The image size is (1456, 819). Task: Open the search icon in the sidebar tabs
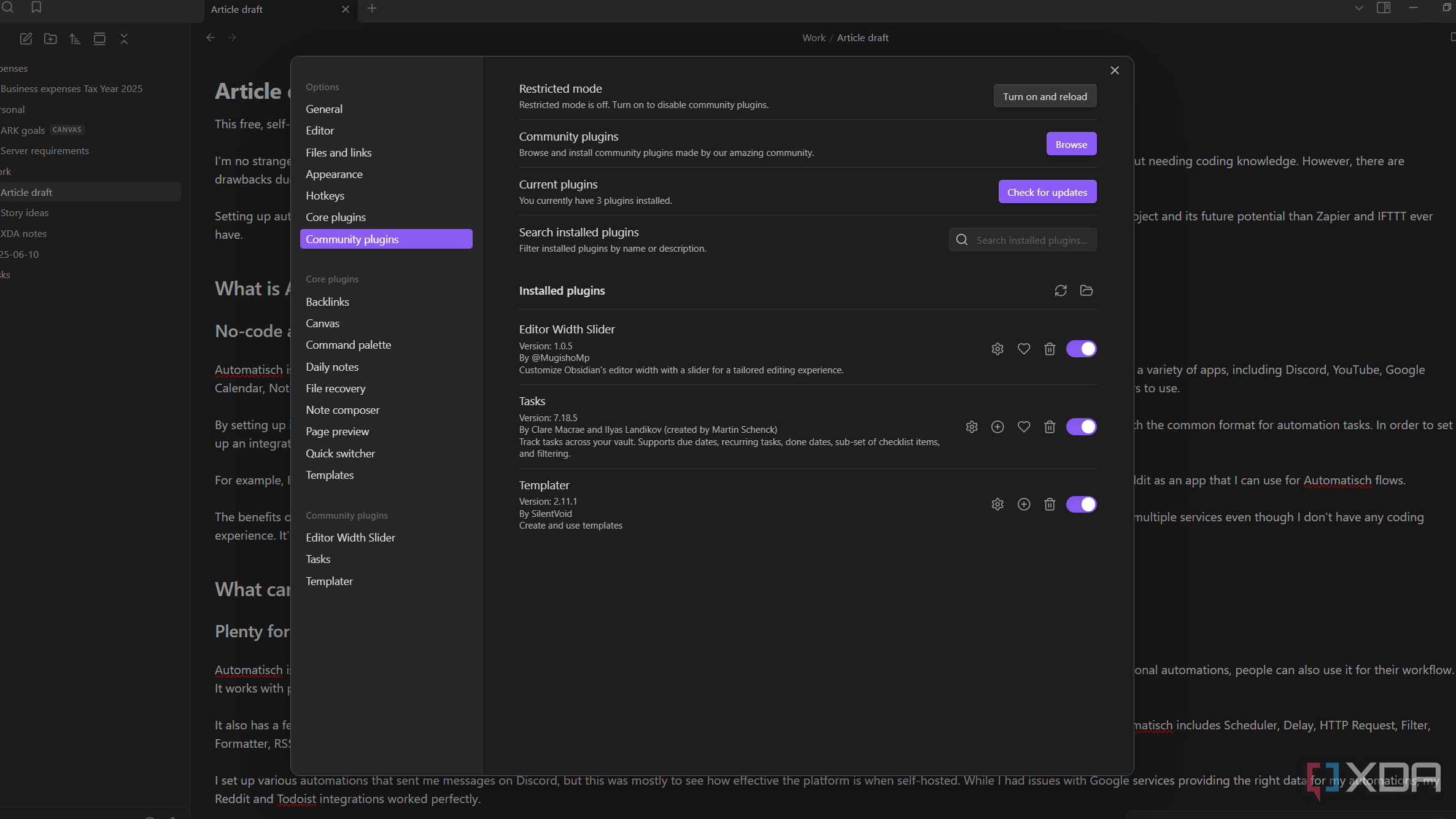8,7
